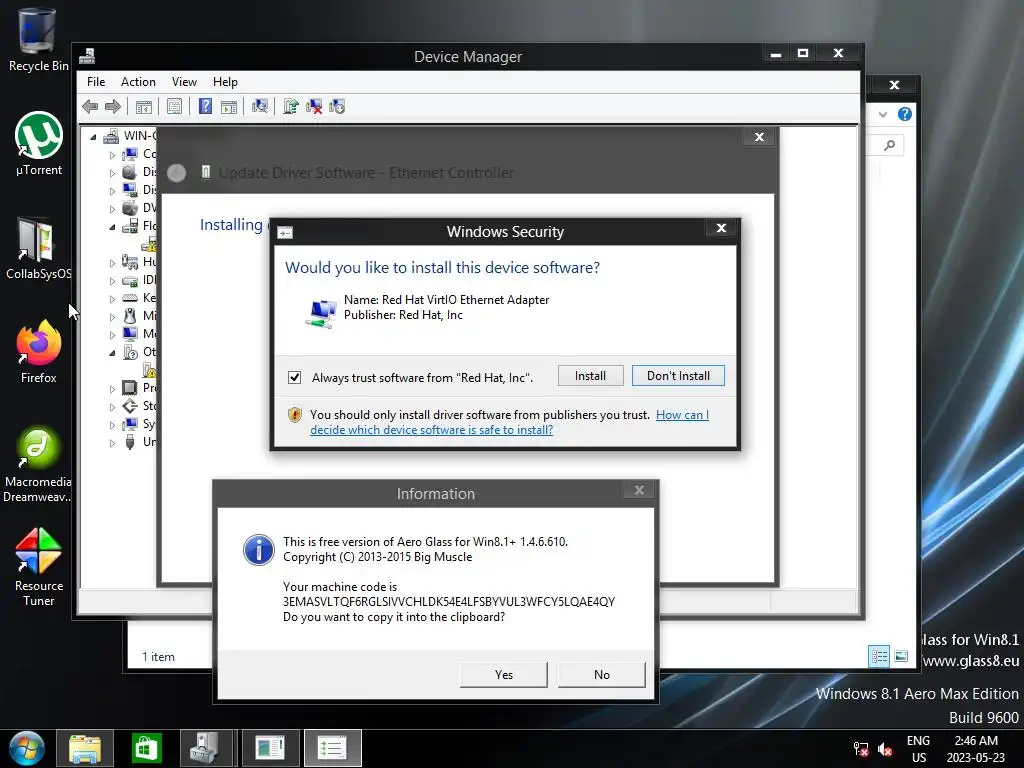This screenshot has width=1024, height=768.
Task: Expand the ribbon chevron in the background Explorer window
Action: pyautogui.click(x=883, y=114)
